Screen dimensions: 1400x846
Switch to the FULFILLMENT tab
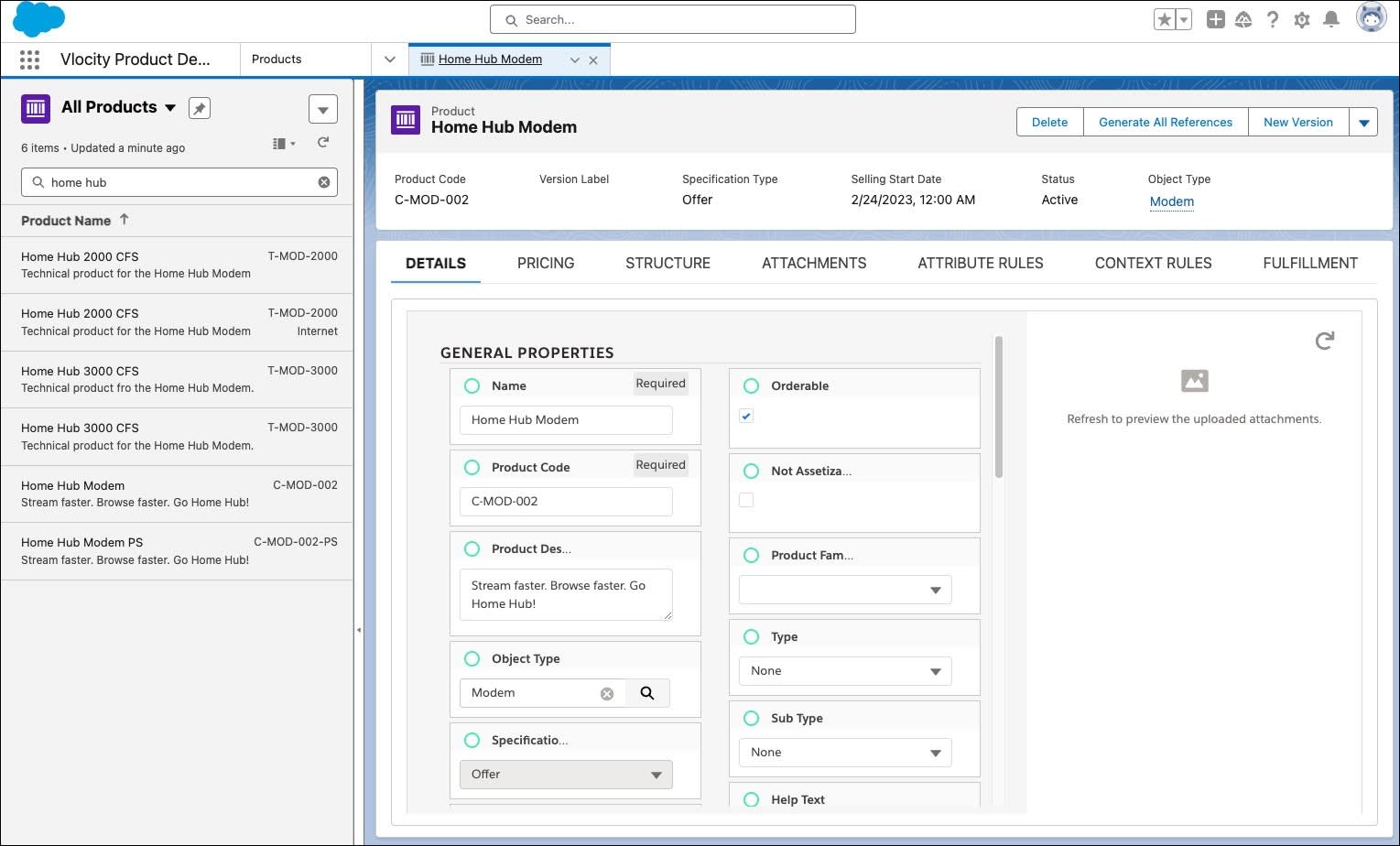point(1310,263)
